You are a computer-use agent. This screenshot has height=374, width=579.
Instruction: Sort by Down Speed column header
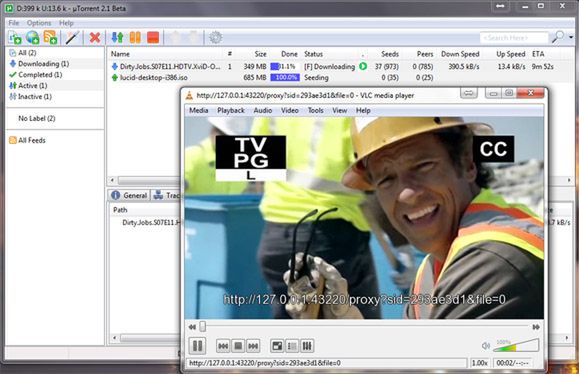(460, 54)
